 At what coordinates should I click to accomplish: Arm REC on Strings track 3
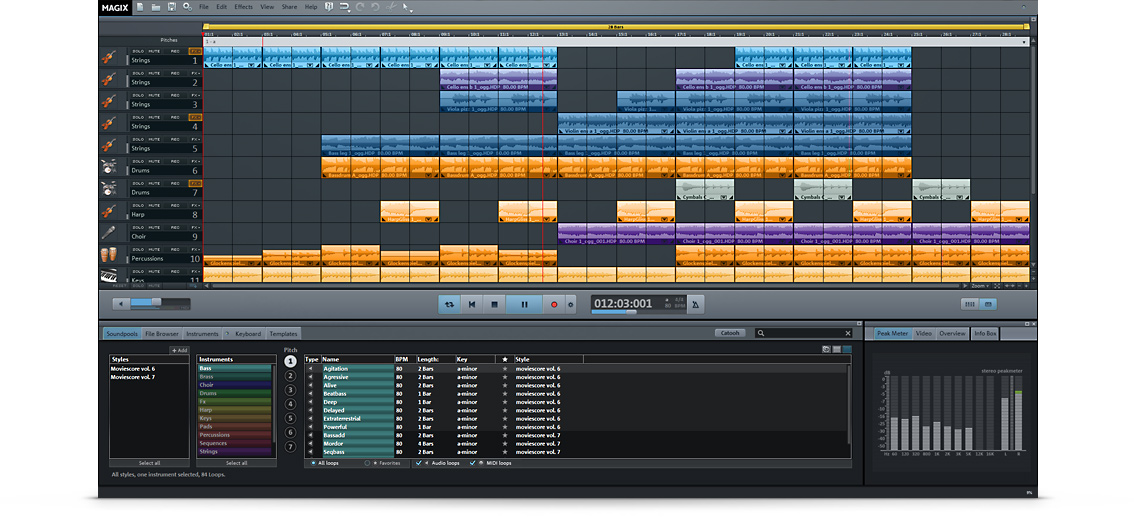point(175,95)
